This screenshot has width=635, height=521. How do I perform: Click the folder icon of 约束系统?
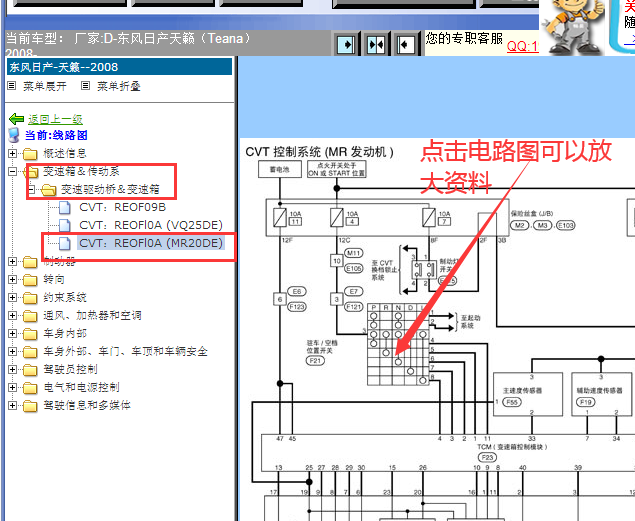tap(30, 298)
